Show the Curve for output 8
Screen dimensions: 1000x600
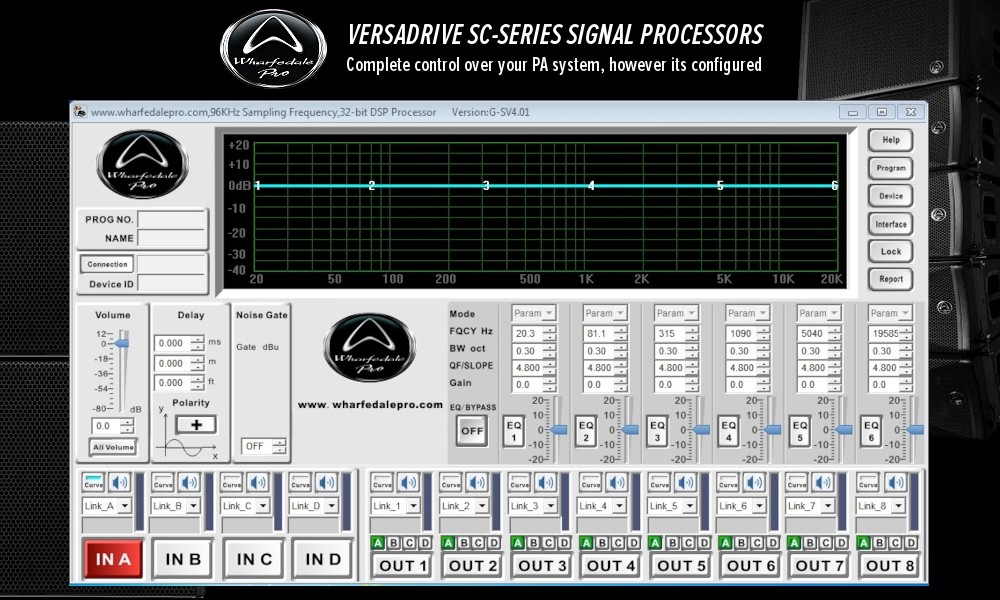[868, 483]
